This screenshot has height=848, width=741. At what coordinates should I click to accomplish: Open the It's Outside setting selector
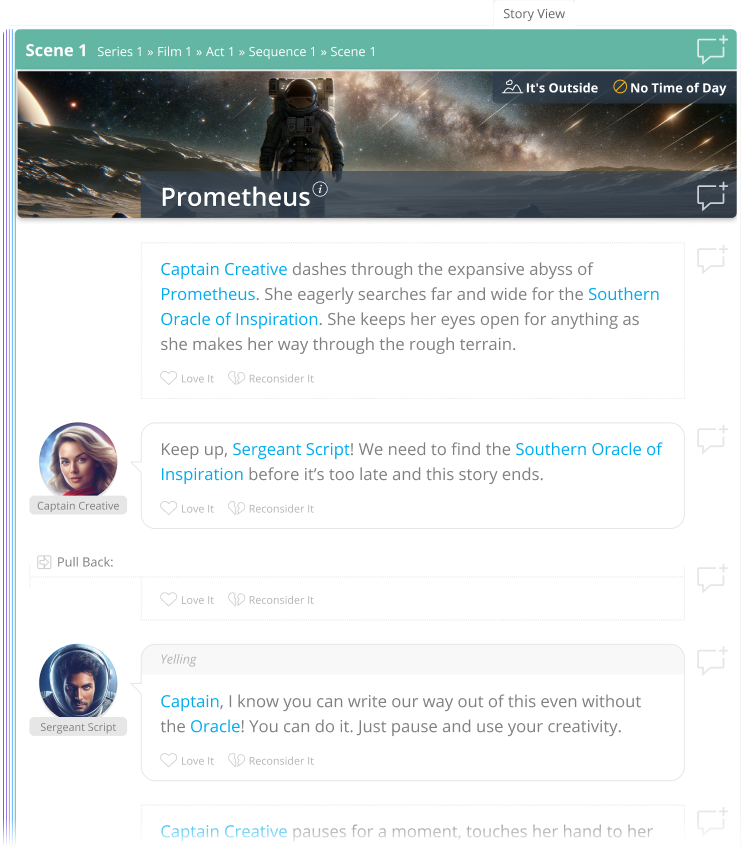[x=550, y=88]
